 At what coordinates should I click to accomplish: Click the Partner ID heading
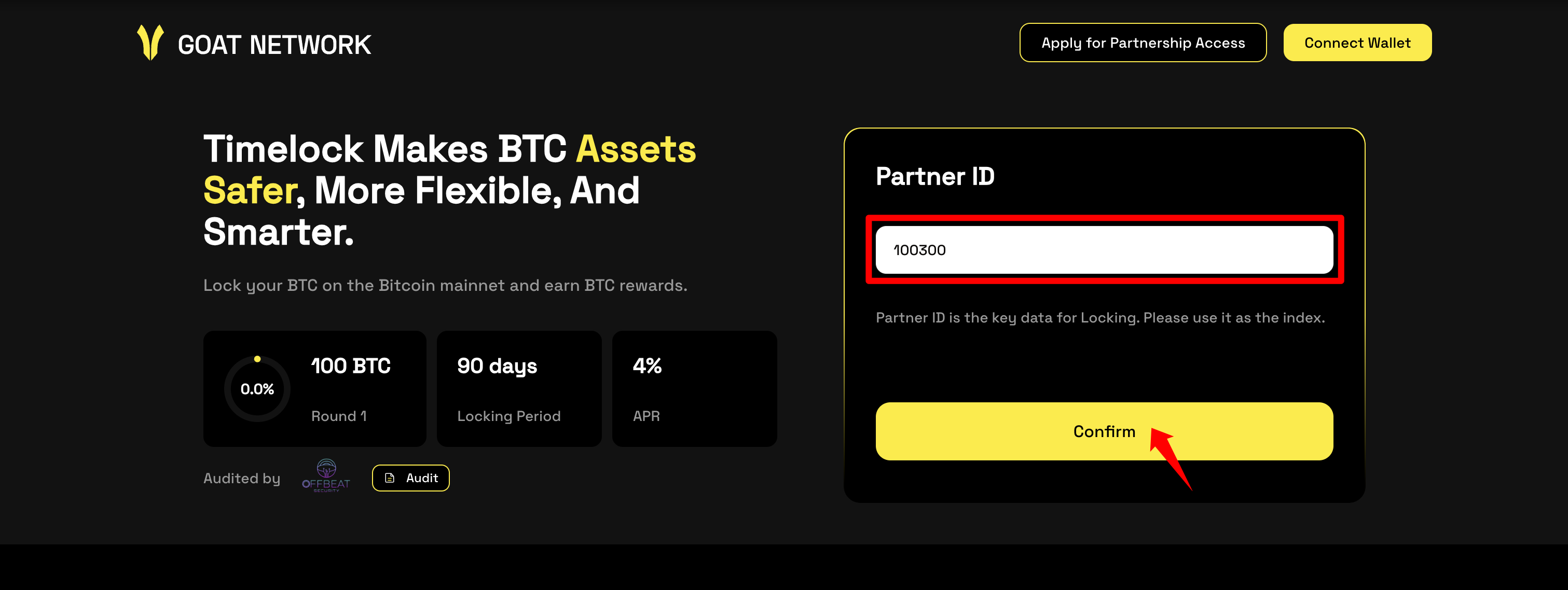point(935,176)
